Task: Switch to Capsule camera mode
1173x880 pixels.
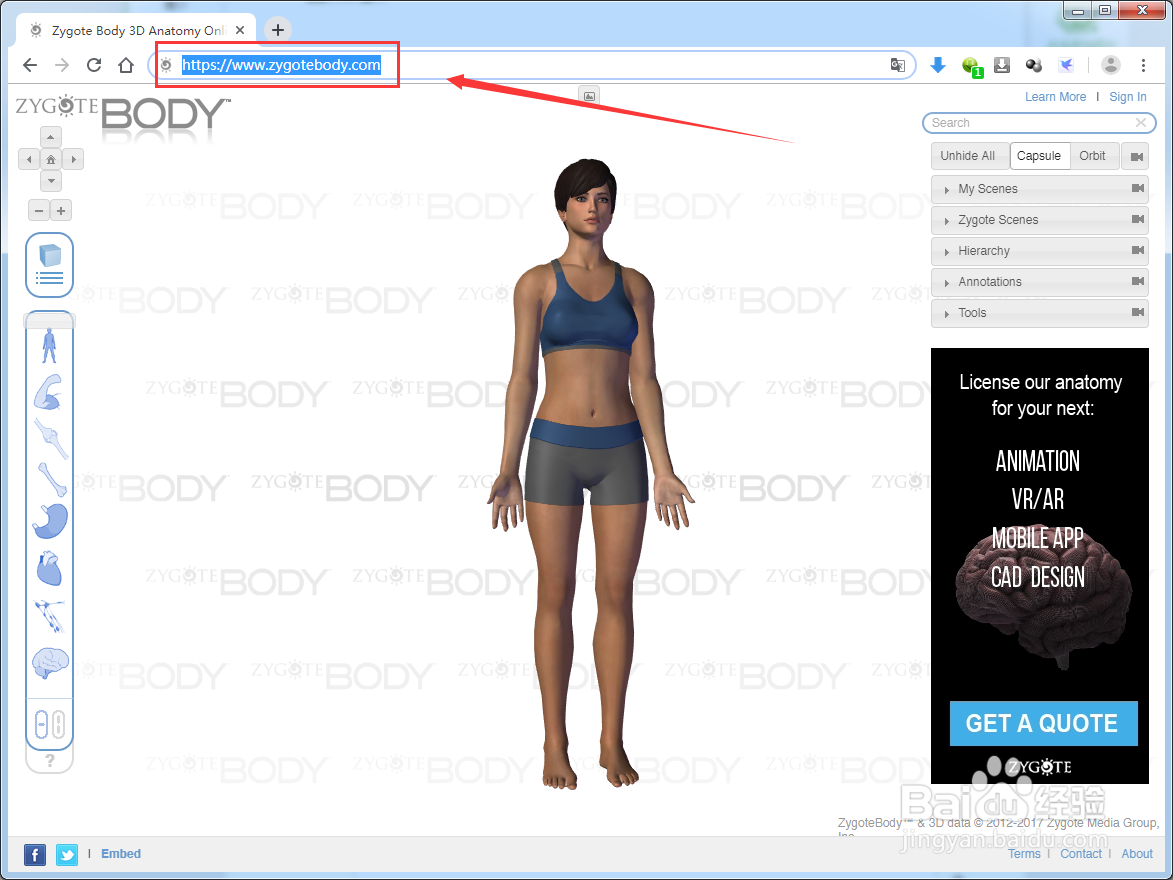Action: point(1038,156)
